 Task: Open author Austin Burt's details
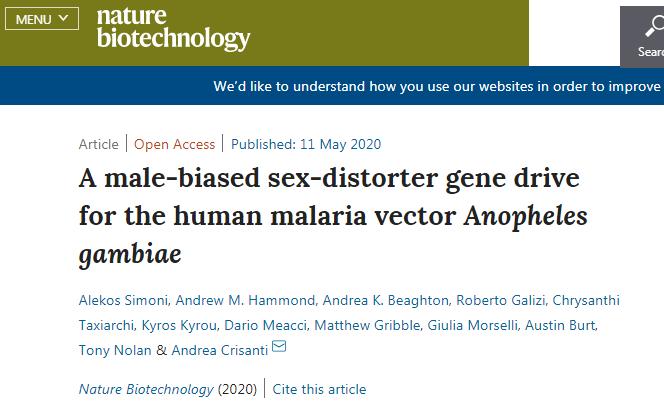coord(560,325)
